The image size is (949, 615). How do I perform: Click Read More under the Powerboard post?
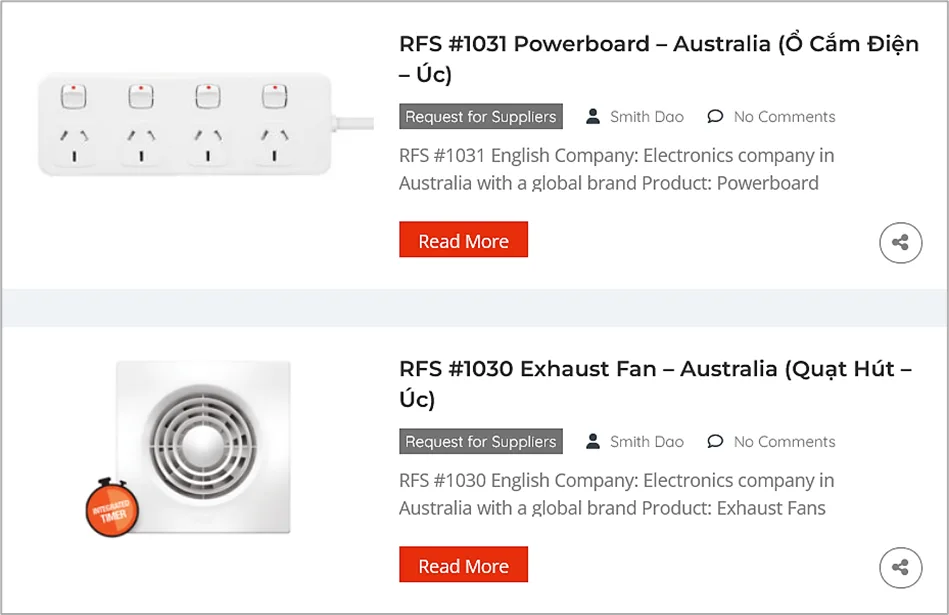pos(464,240)
